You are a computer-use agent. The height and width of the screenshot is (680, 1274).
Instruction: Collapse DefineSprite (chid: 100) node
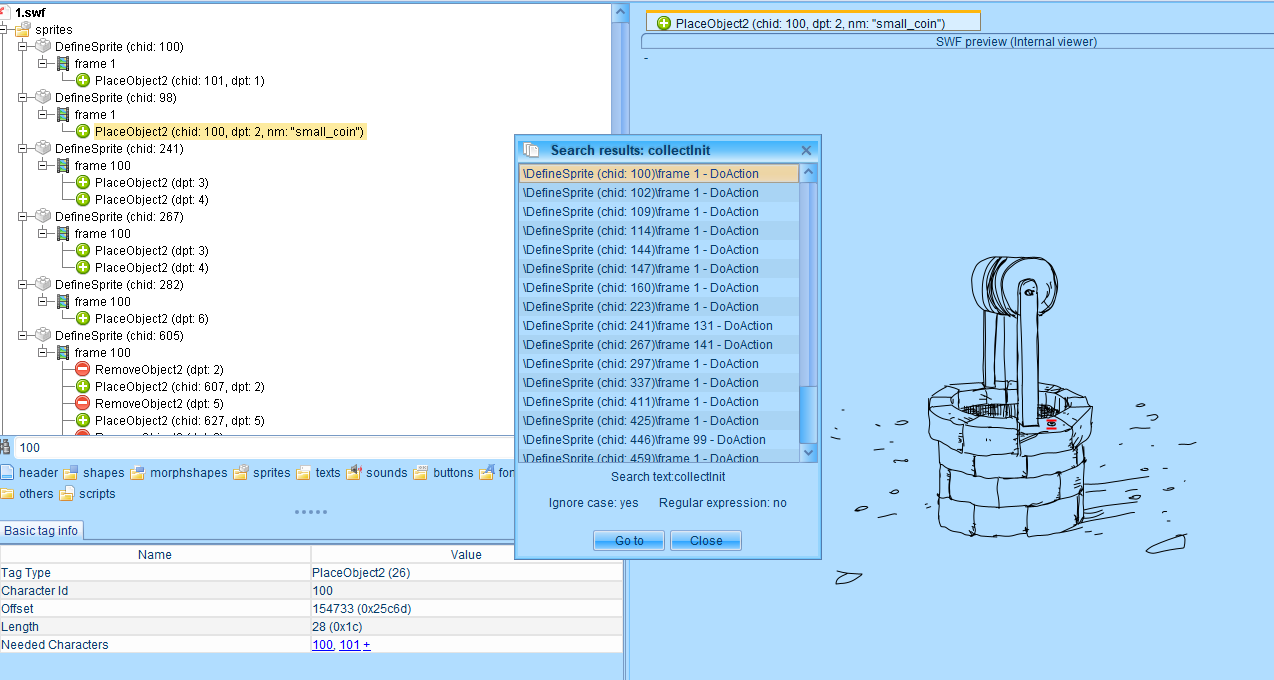point(23,47)
